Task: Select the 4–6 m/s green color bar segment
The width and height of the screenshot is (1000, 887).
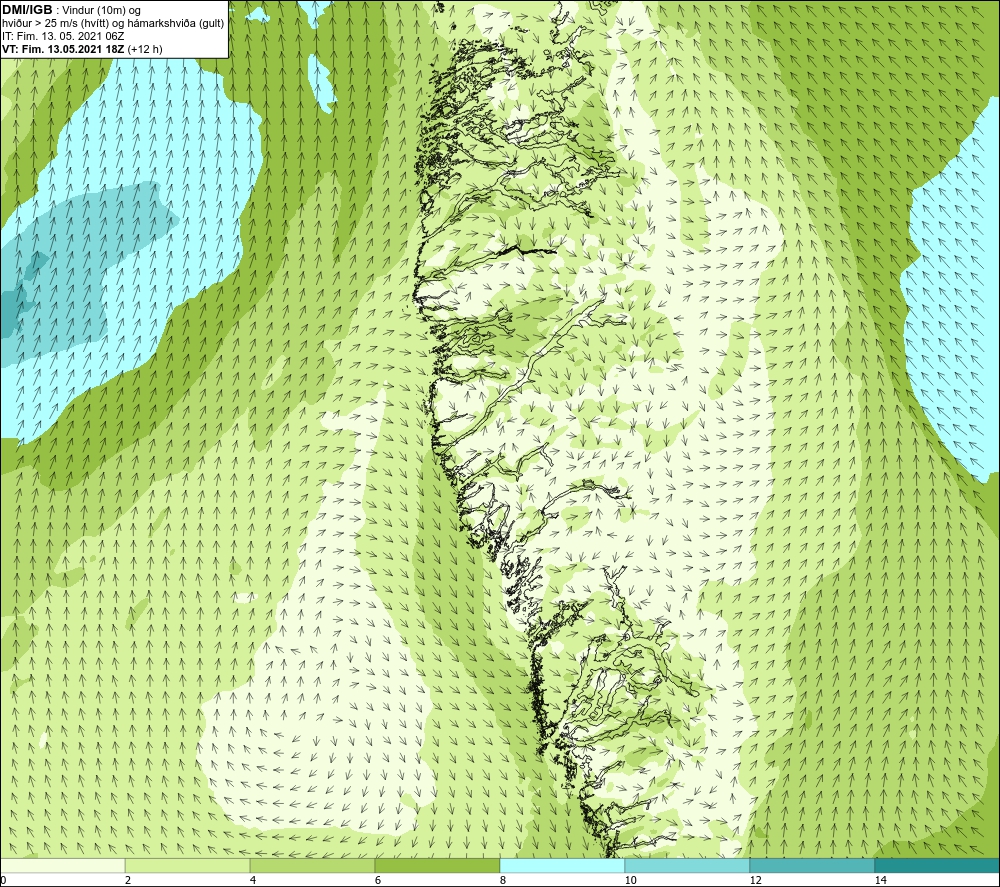Action: coord(312,865)
